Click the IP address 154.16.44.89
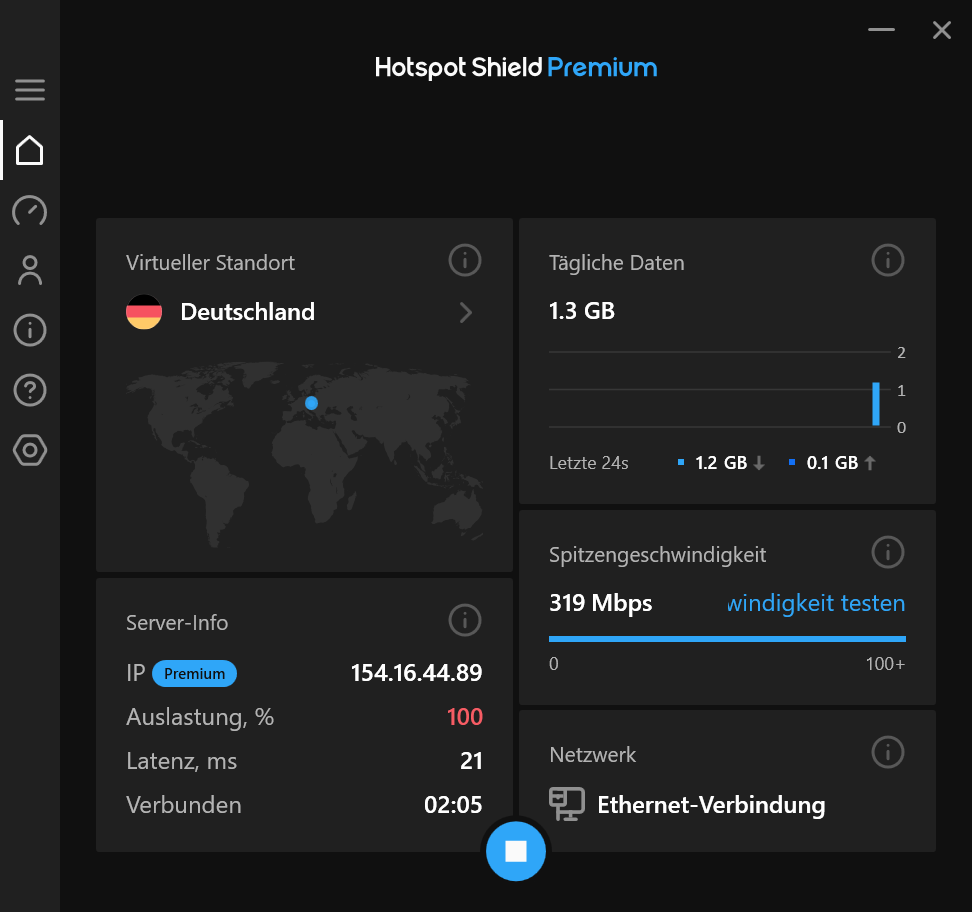Viewport: 972px width, 912px height. tap(417, 673)
